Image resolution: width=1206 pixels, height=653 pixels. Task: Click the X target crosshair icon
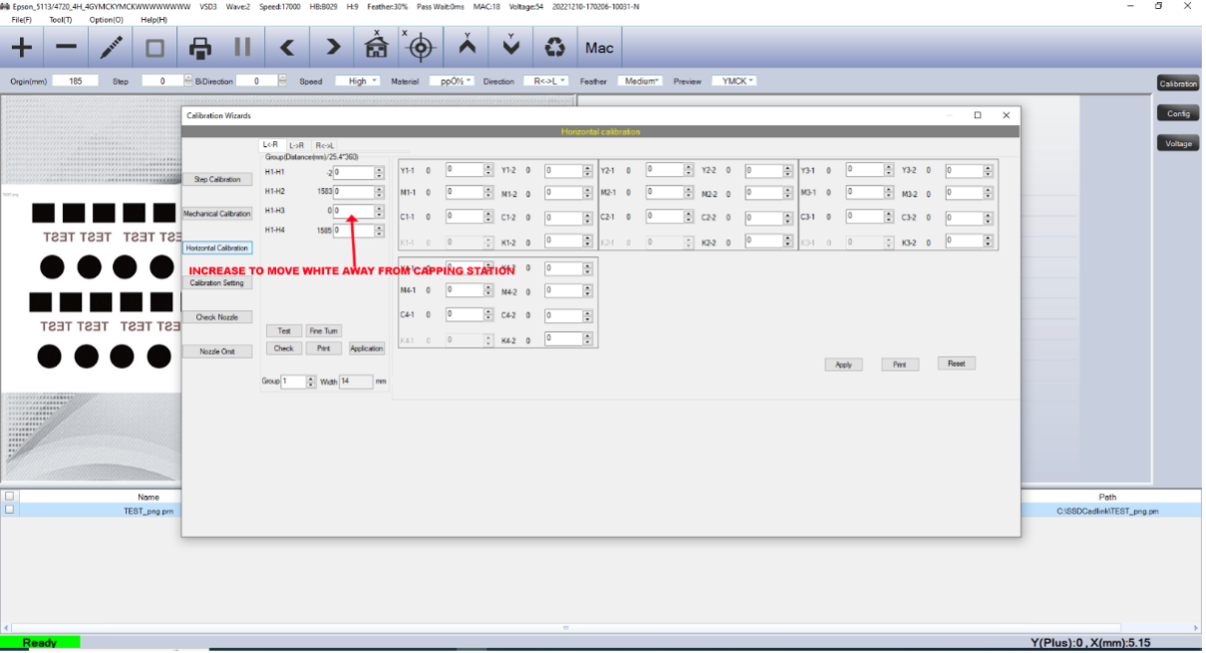(x=421, y=47)
